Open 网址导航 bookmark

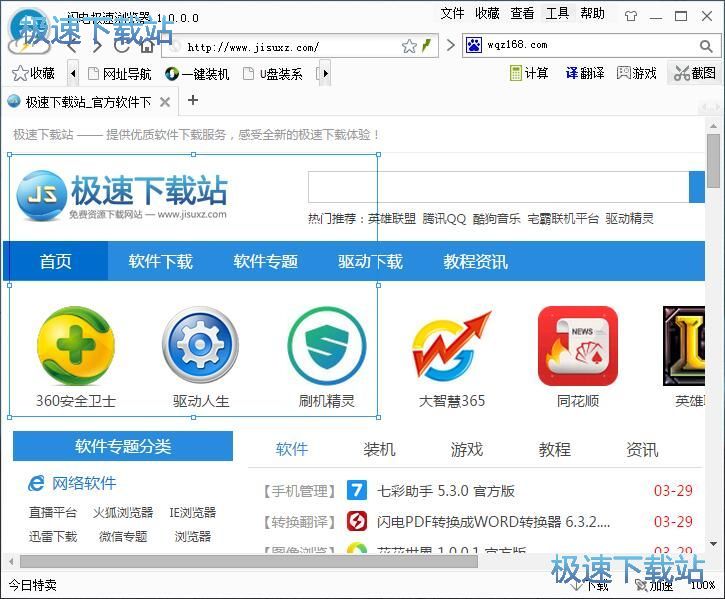tap(120, 74)
